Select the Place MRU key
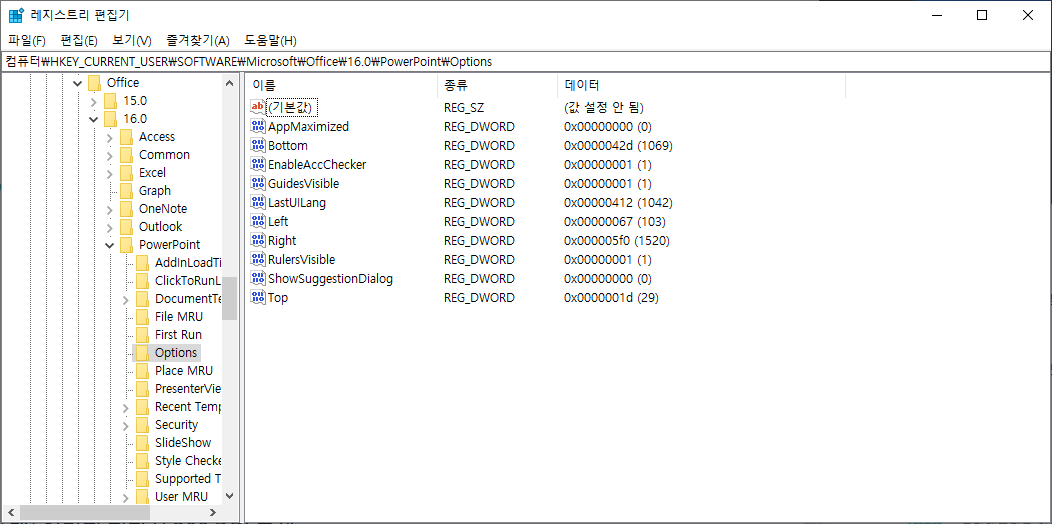 [x=183, y=371]
